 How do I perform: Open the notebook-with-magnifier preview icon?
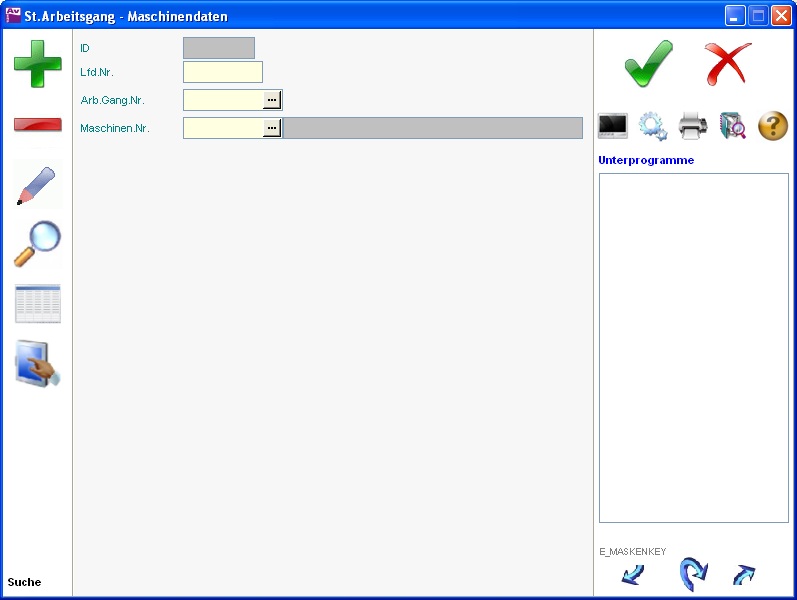tap(733, 126)
